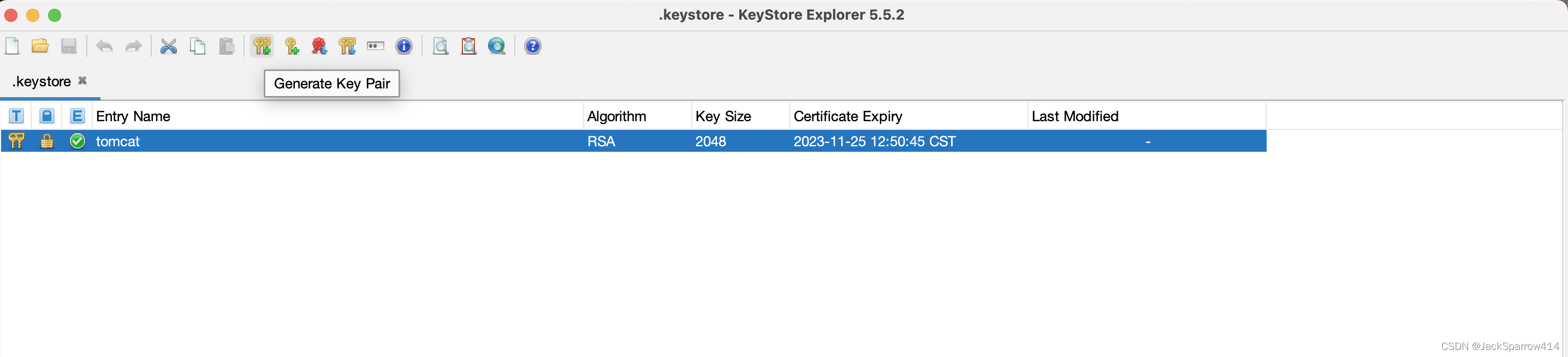Sort by the Entry Name column header
Screen dimensions: 1568x357
click(x=338, y=116)
